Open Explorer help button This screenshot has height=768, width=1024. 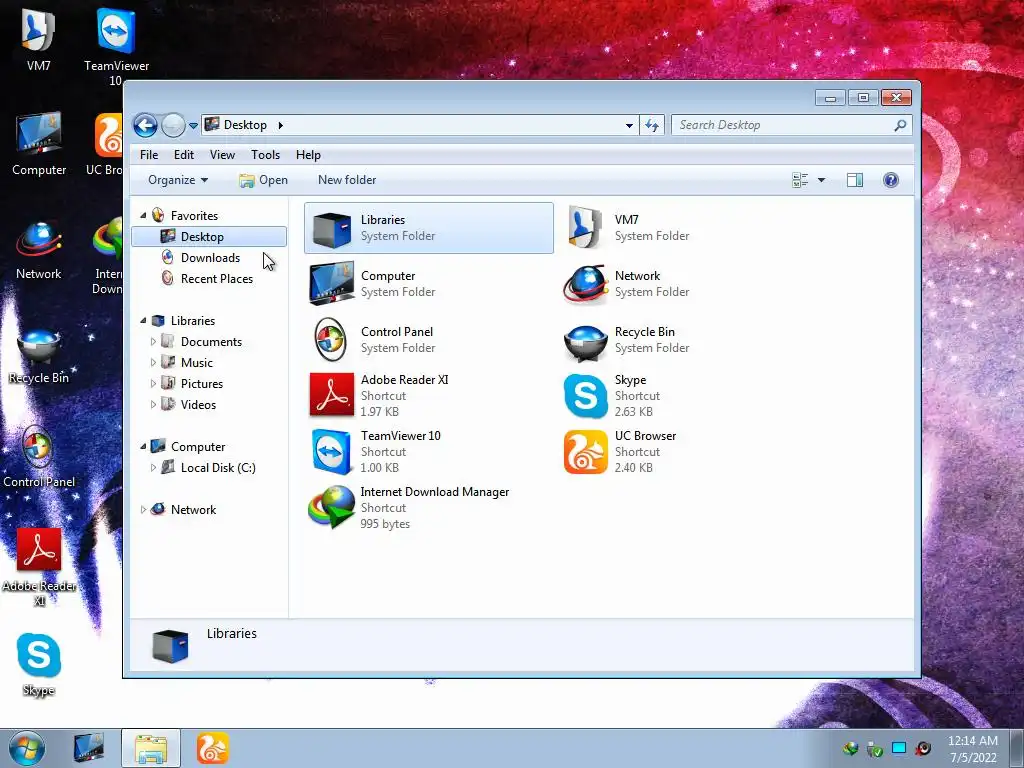point(891,180)
